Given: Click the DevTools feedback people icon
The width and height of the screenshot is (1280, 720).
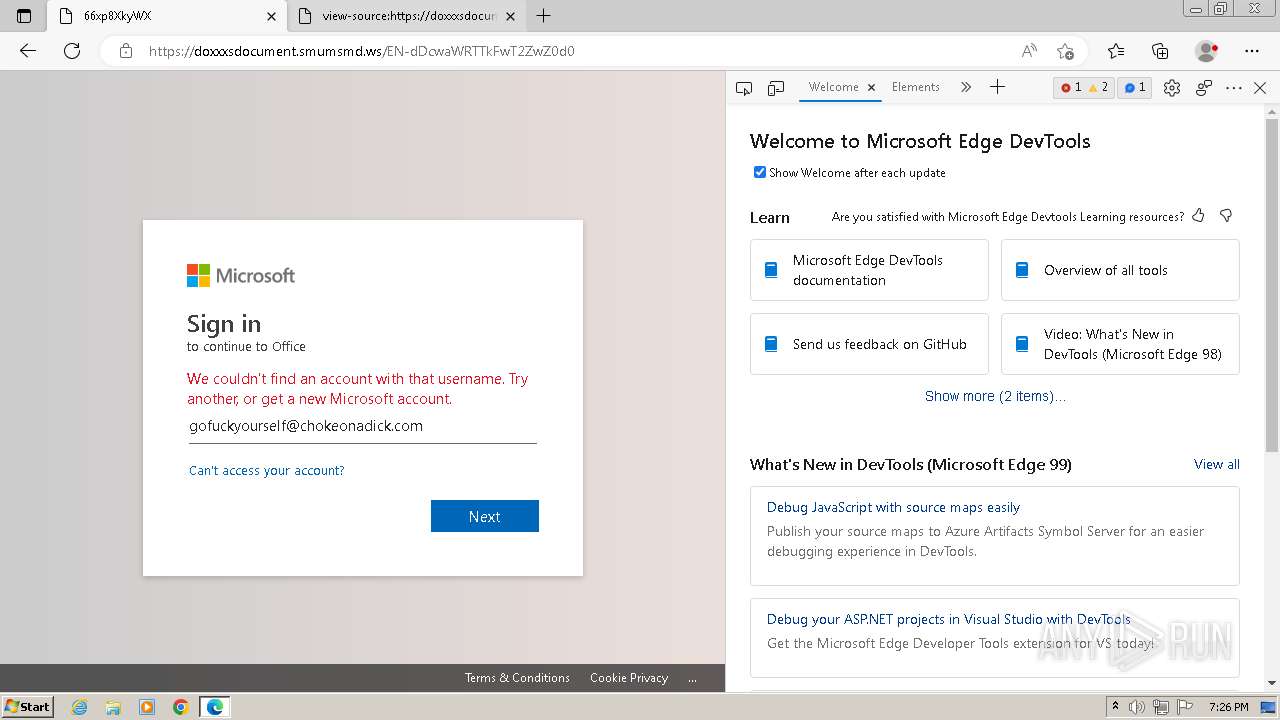Looking at the screenshot, I should click(x=1204, y=88).
